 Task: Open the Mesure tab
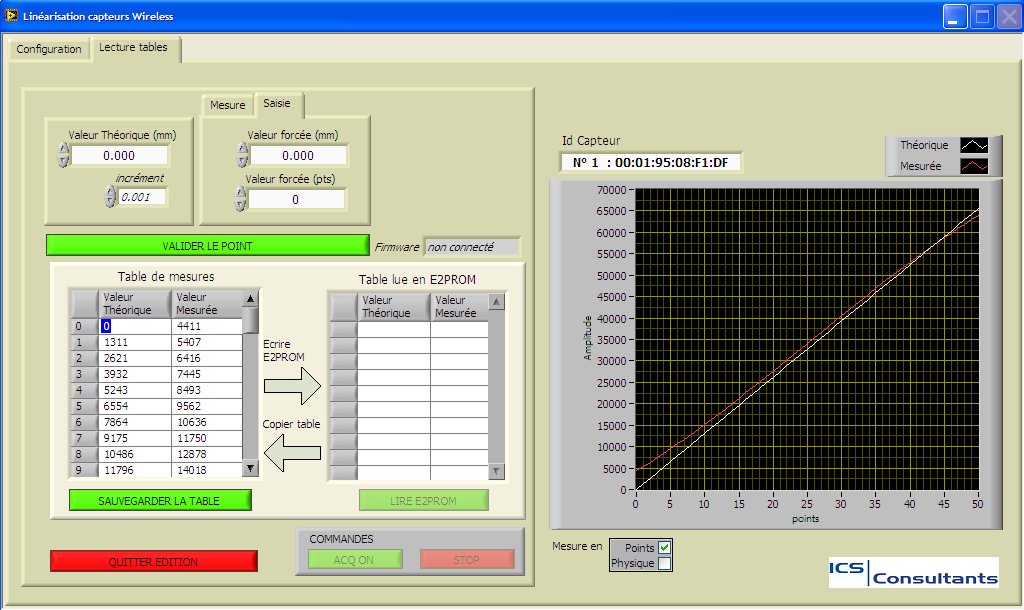227,105
